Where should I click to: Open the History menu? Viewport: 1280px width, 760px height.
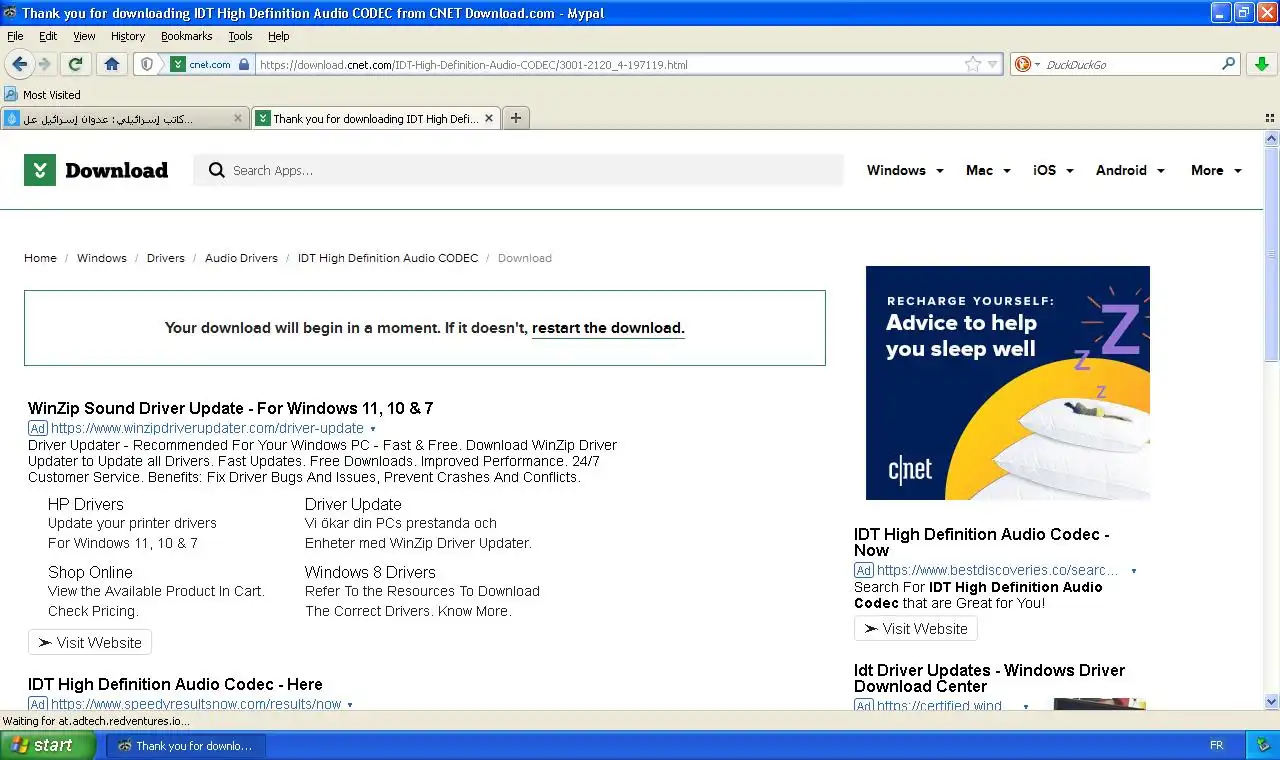pos(128,36)
